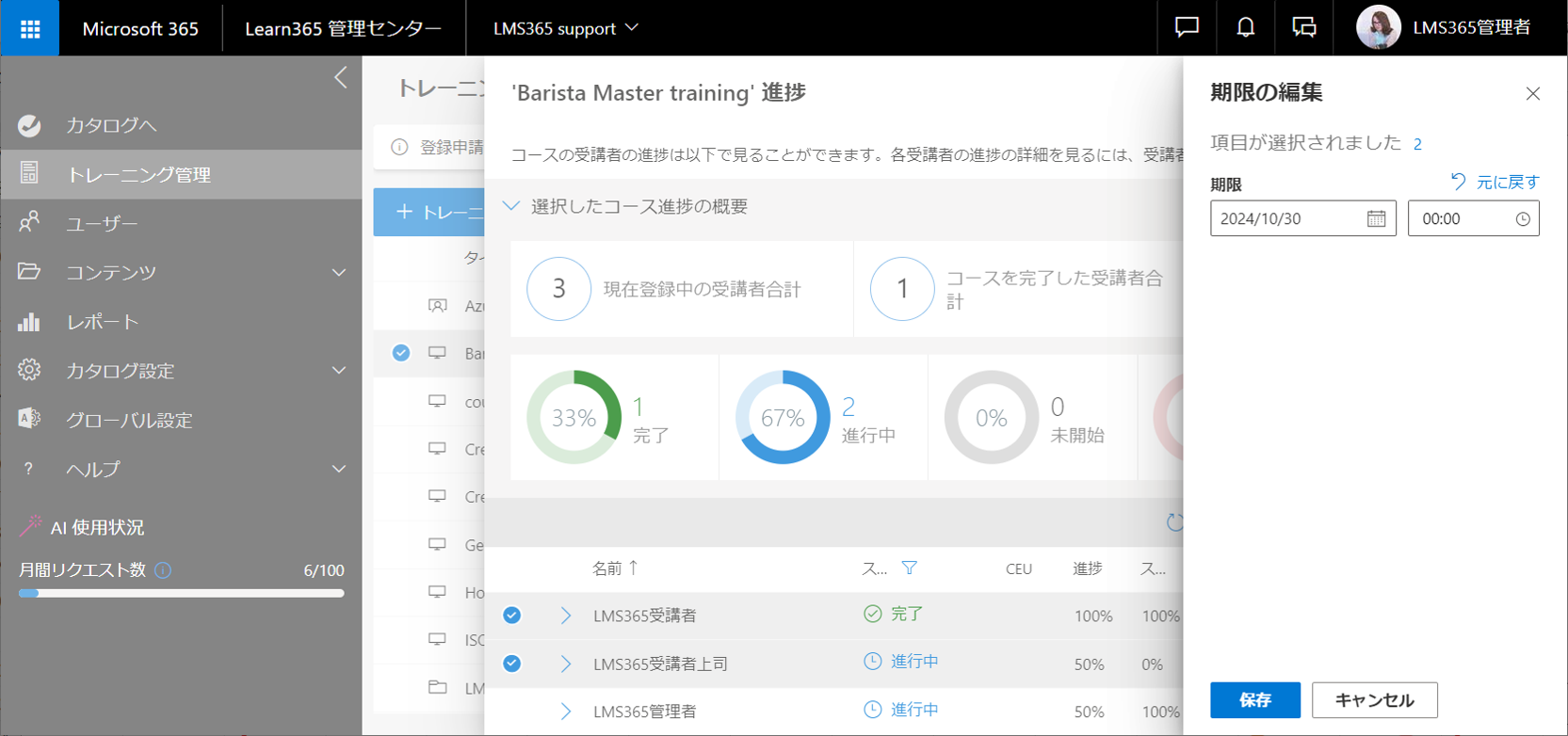The height and width of the screenshot is (736, 1568).
Task: Click 進行中 clock icon for LMS365管理者 row
Action: coord(873,710)
